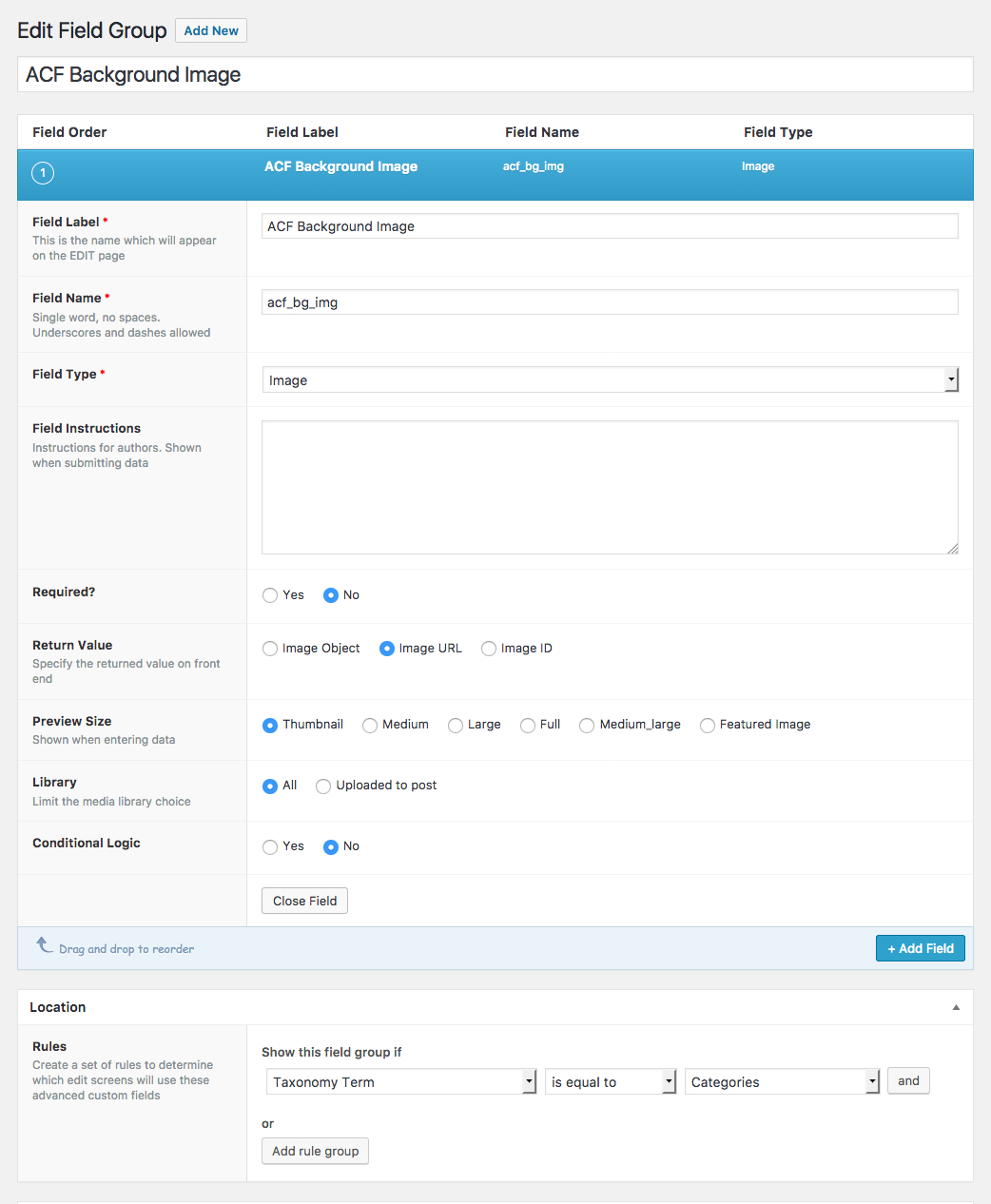Click the Add rule group button
This screenshot has width=991, height=1204.
[x=315, y=1151]
